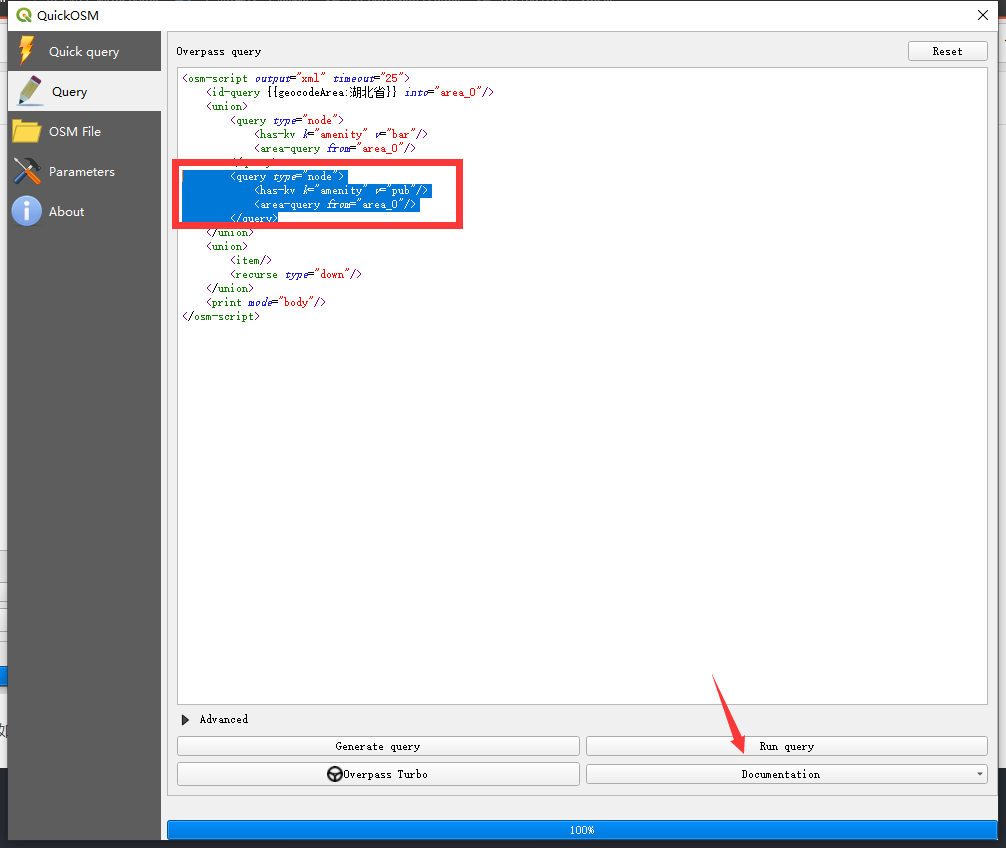Close the QuickOSM dialog
The height and width of the screenshot is (848, 1006).
[982, 15]
